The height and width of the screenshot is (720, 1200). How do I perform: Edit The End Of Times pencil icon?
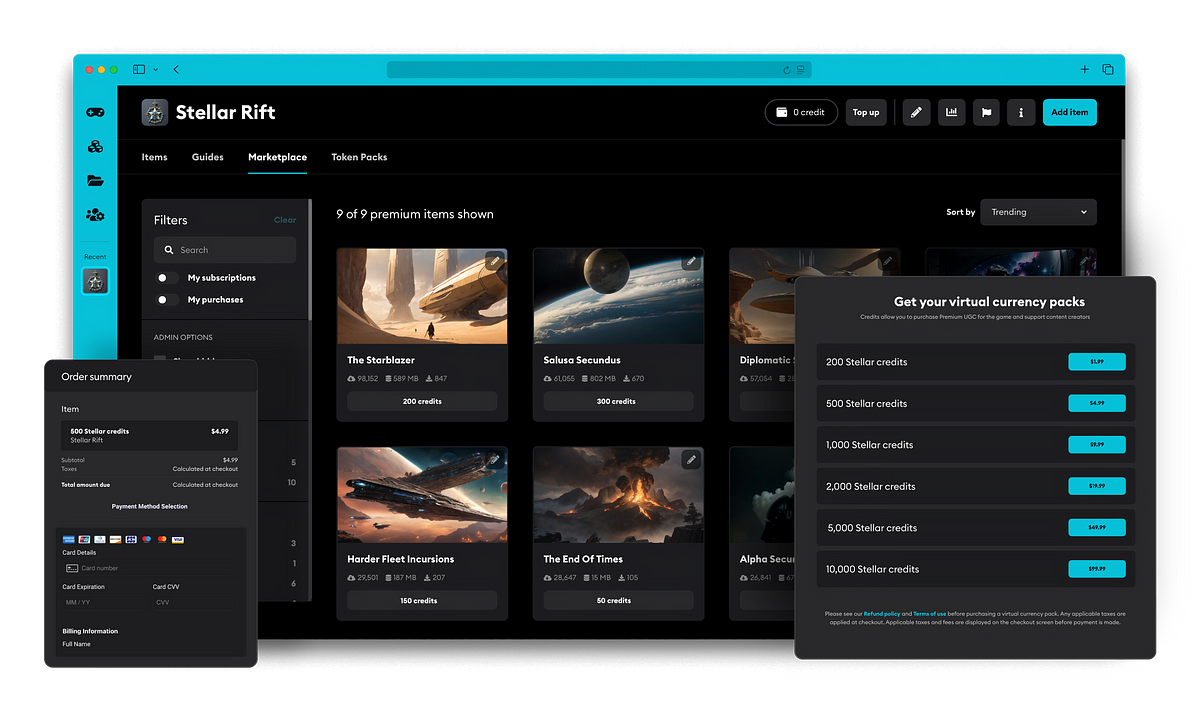pos(690,460)
